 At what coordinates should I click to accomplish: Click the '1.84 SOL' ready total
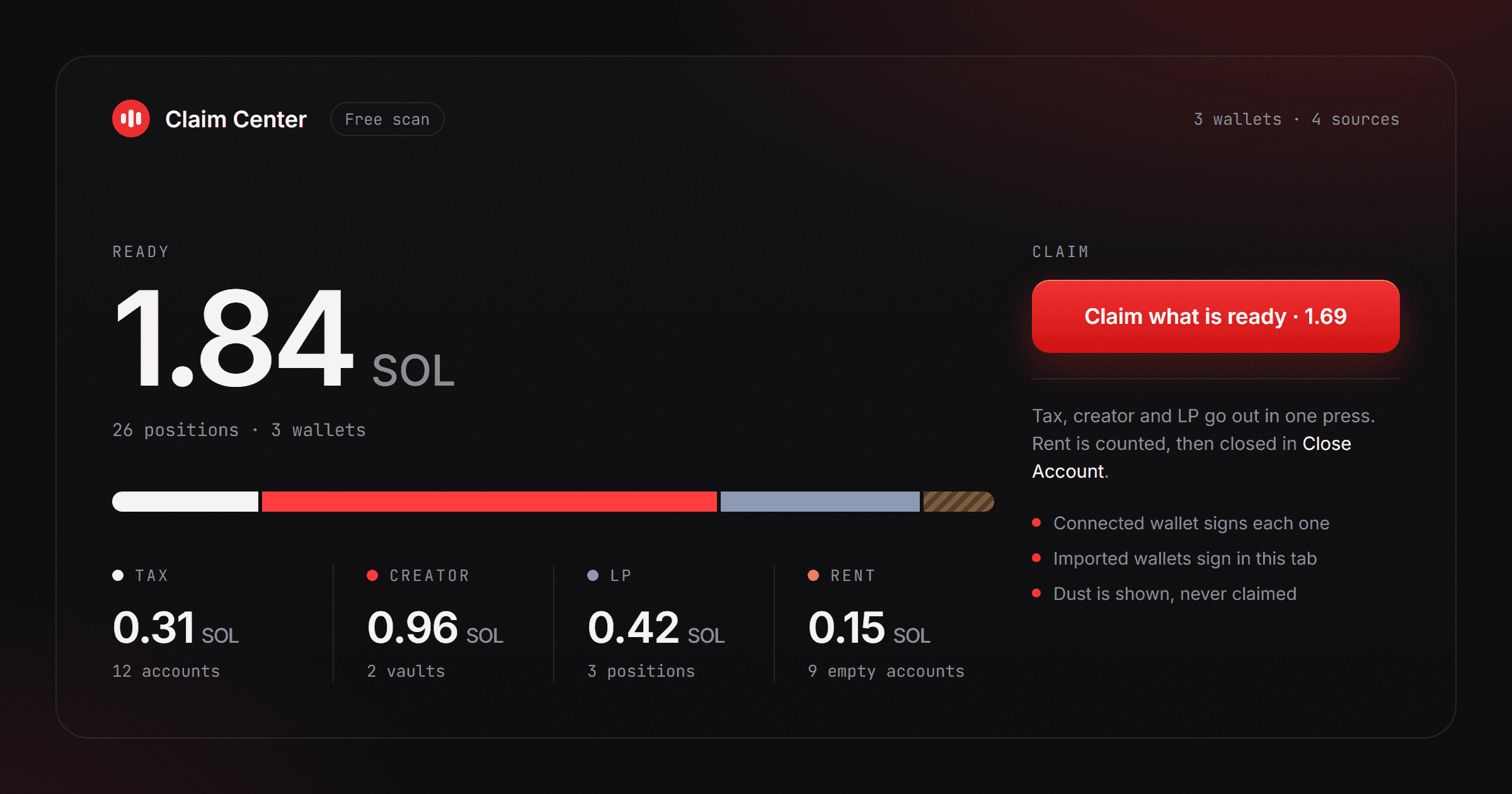tap(283, 338)
